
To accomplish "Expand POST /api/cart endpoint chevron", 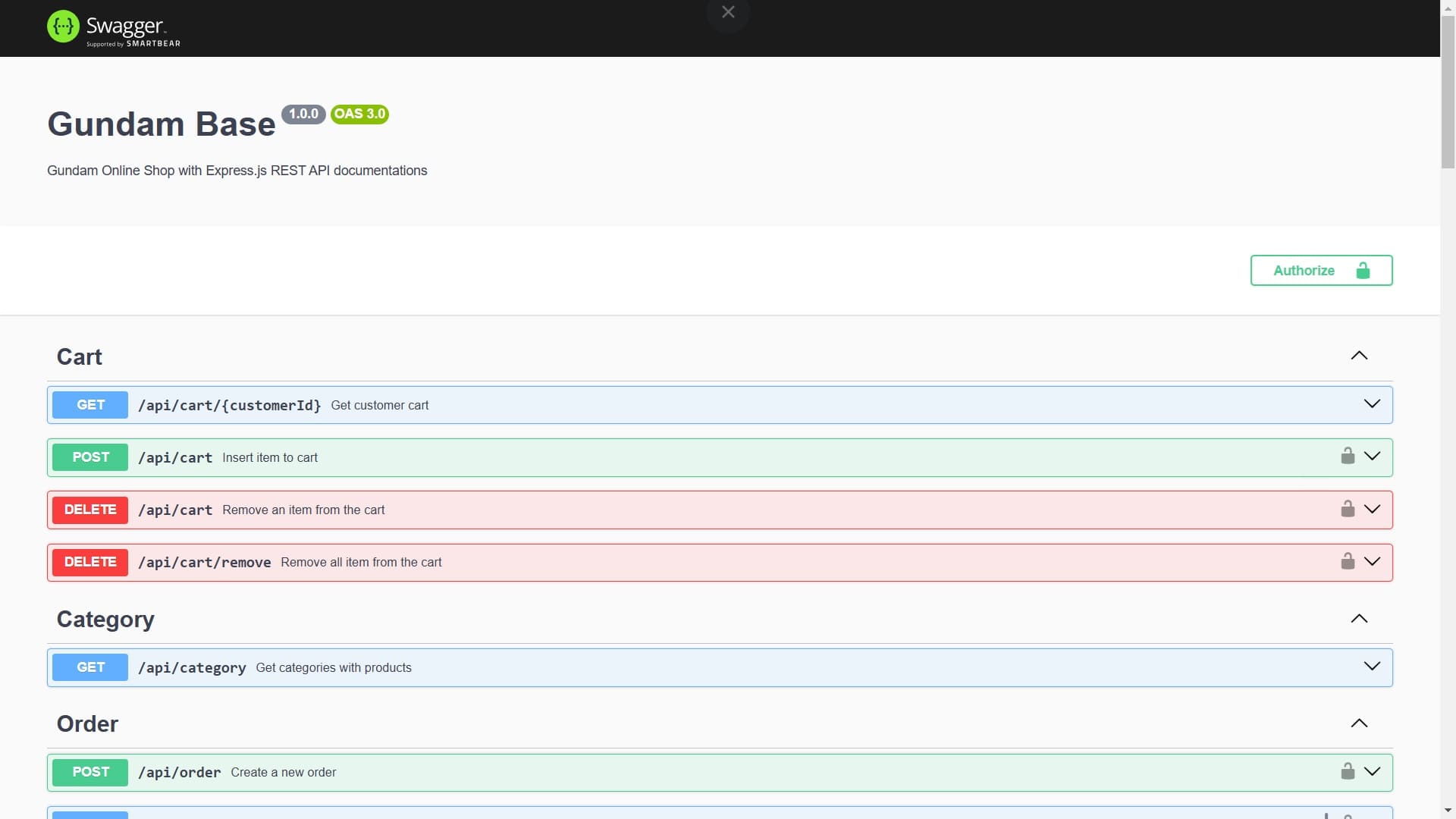I will click(1372, 457).
